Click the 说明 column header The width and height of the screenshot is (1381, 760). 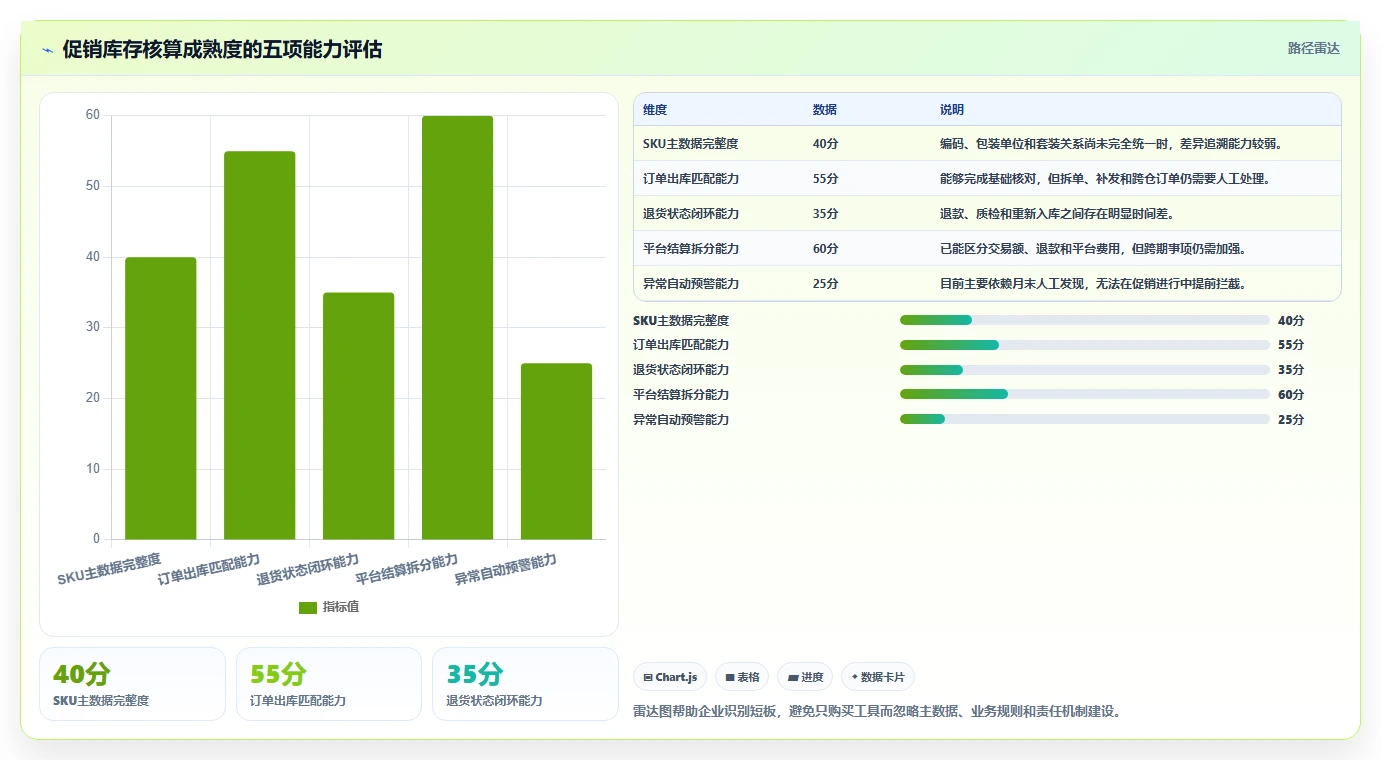952,110
